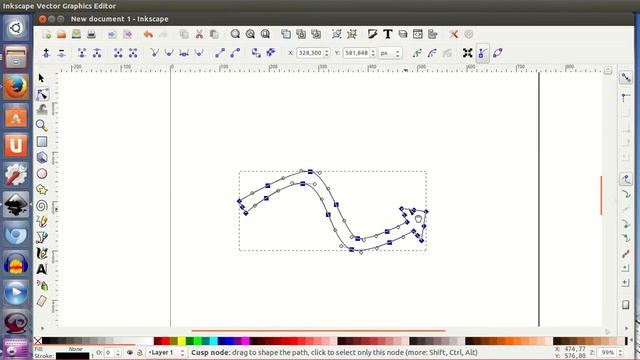Pick the magenta palette swatch
640x360 pixels.
coord(246,341)
